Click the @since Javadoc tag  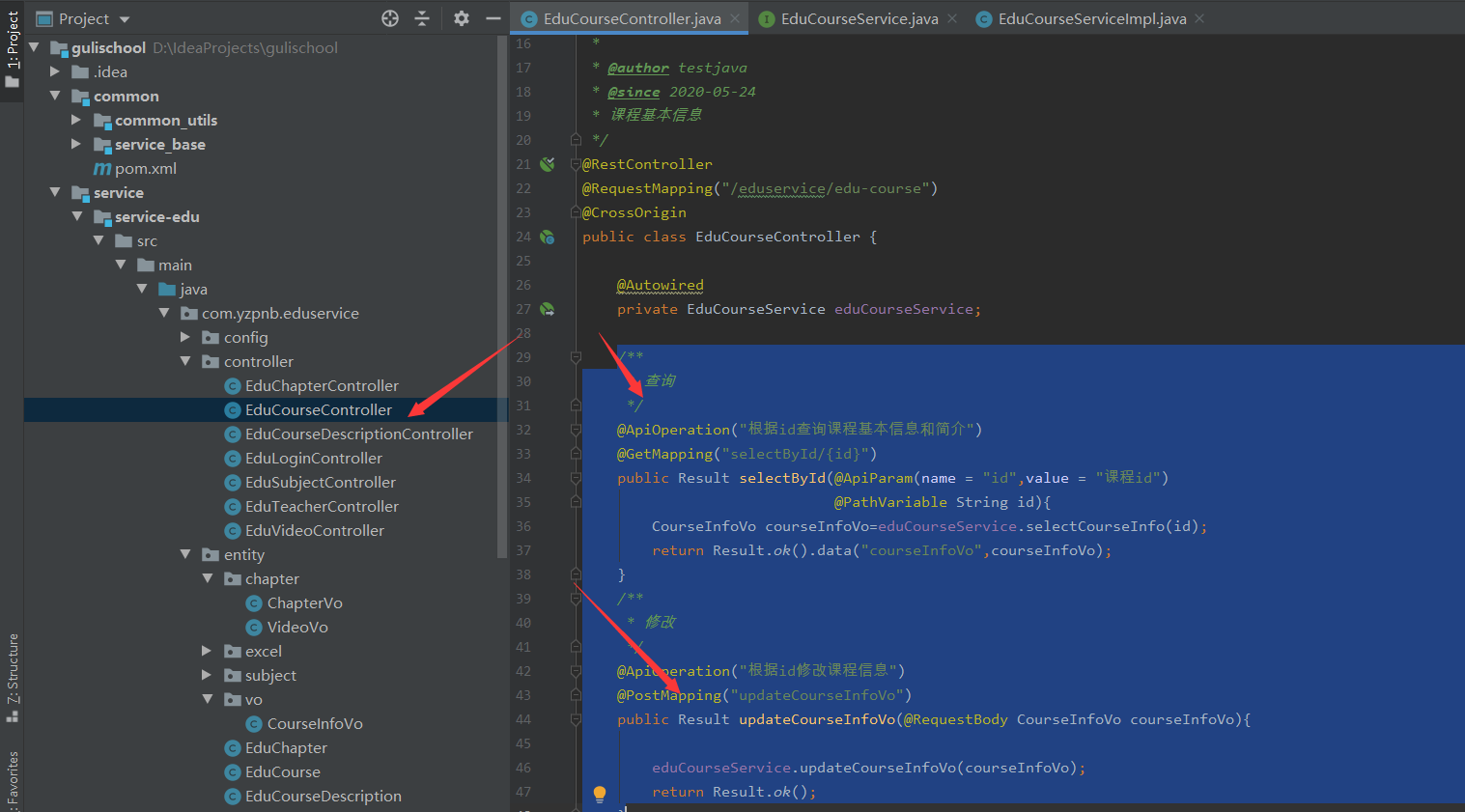click(x=634, y=92)
